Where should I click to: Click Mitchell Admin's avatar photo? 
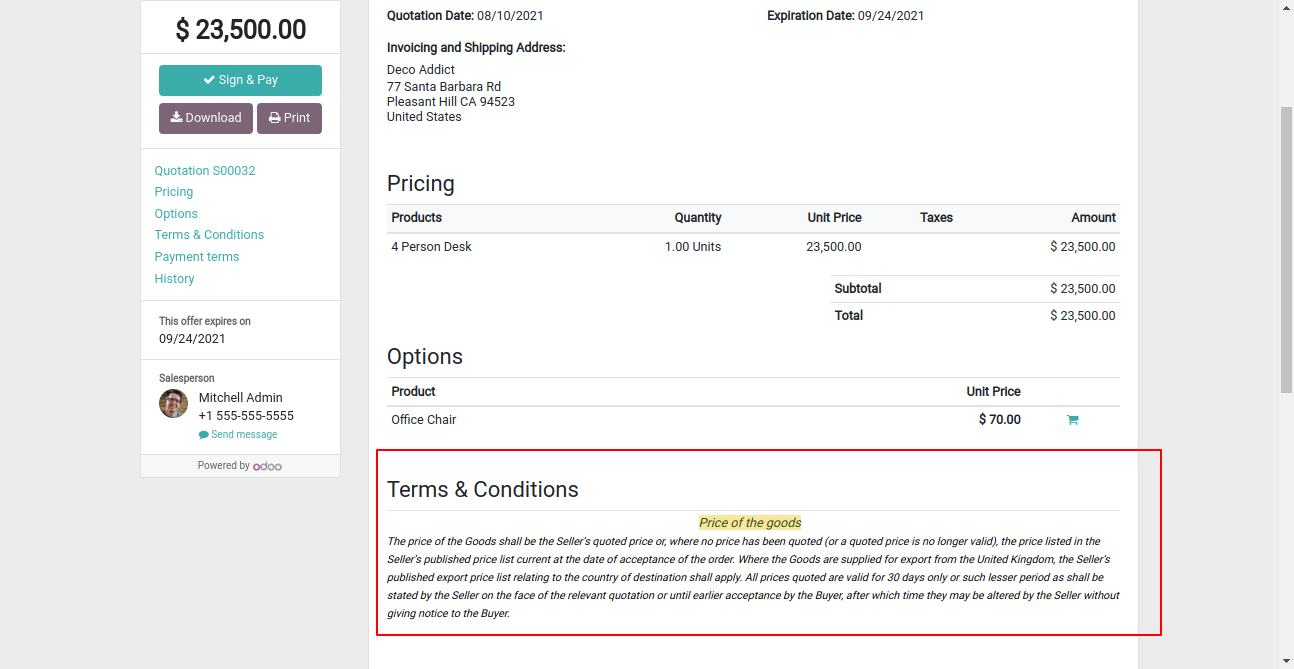pos(174,404)
